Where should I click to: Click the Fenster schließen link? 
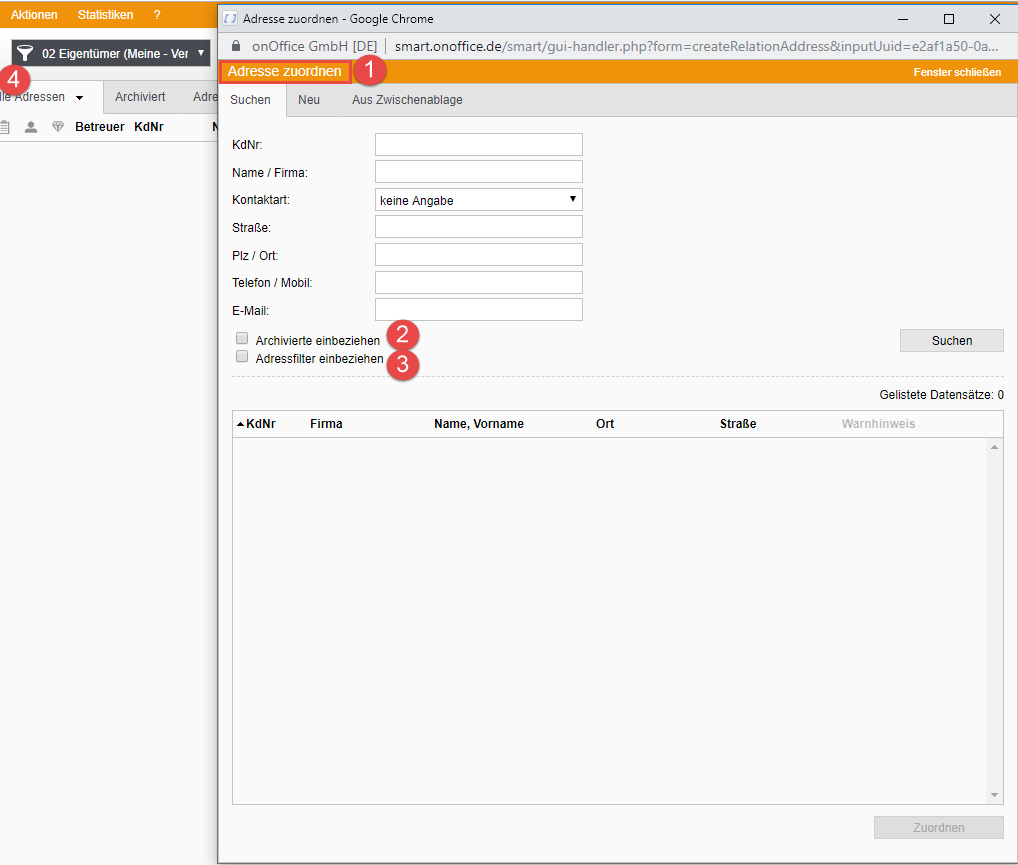tap(956, 72)
